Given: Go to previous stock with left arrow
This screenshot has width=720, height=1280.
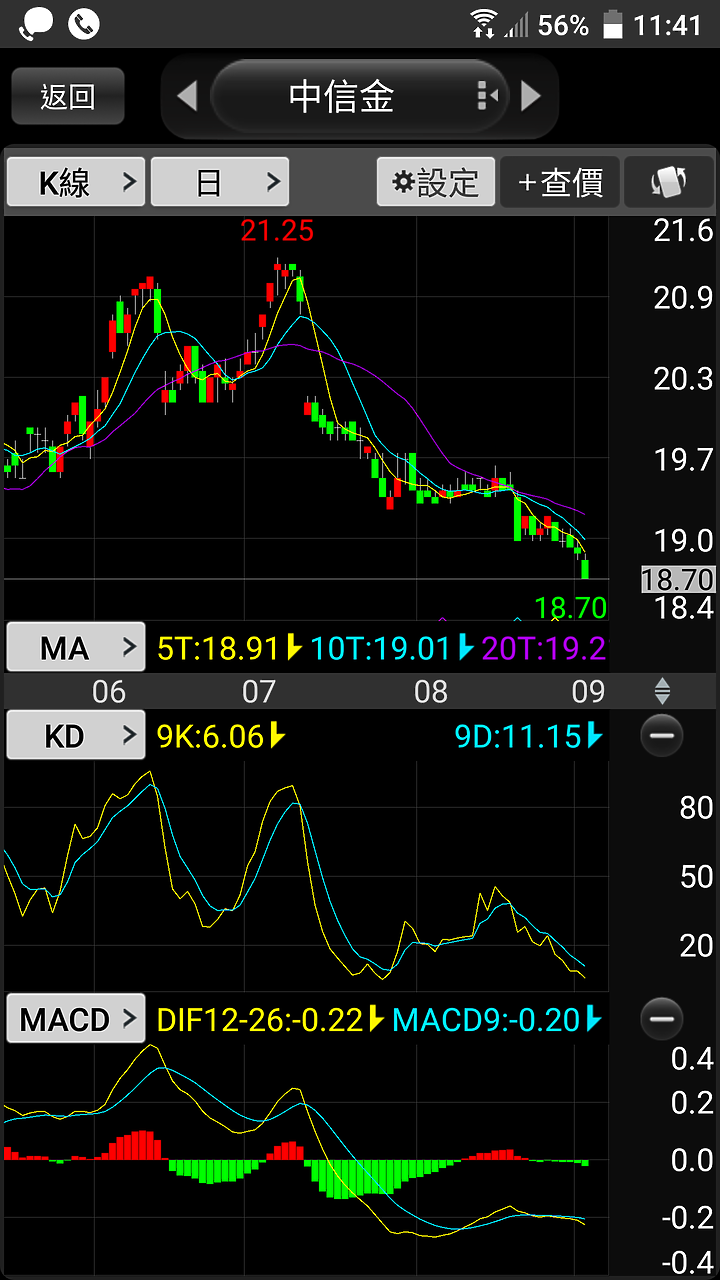Looking at the screenshot, I should (x=187, y=96).
